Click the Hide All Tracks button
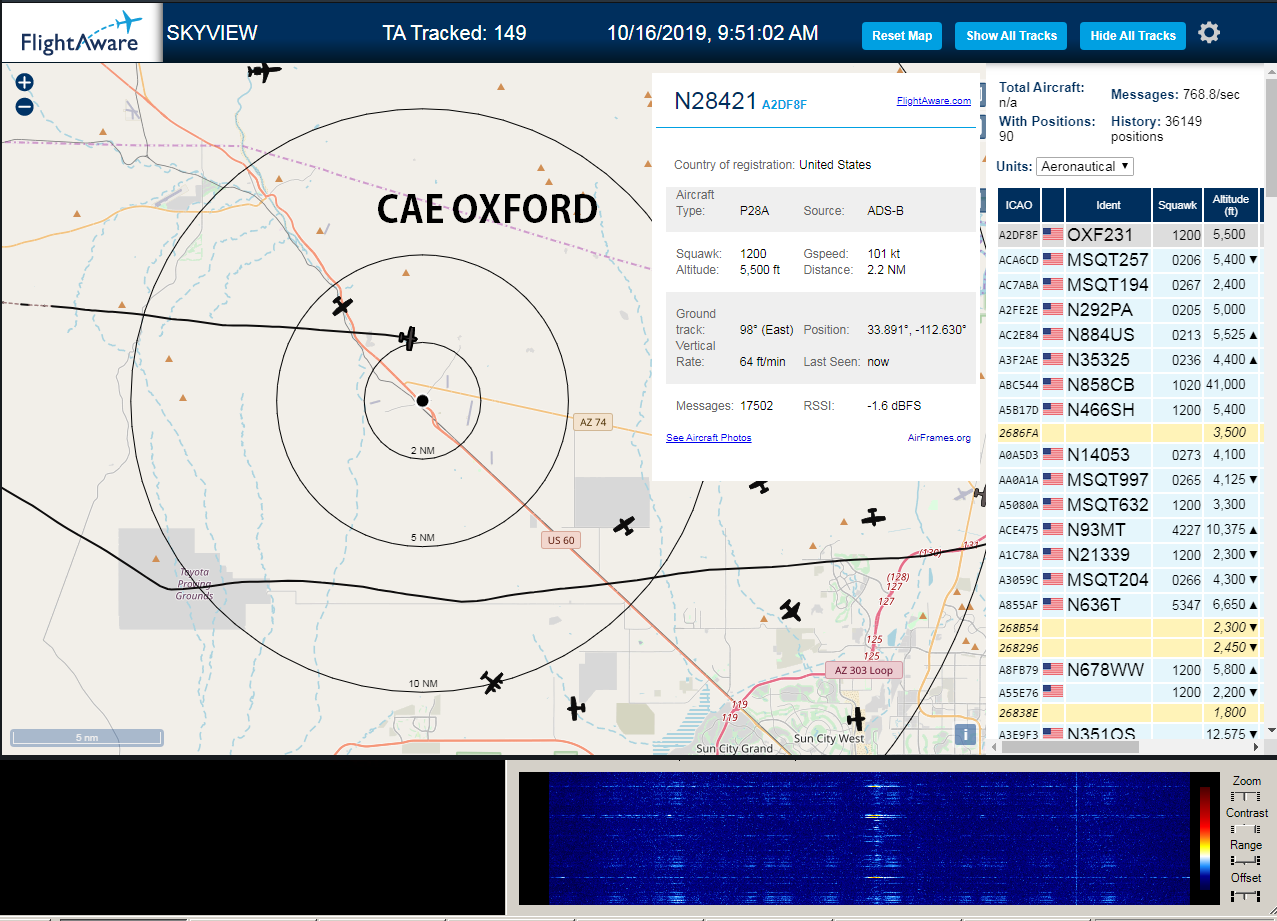1277x921 pixels. 1133,36
